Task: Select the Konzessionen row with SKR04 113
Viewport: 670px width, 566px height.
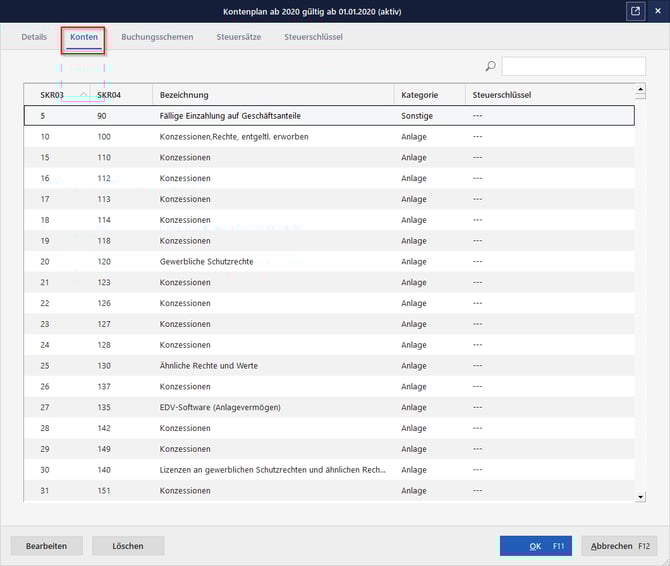Action: [329, 199]
